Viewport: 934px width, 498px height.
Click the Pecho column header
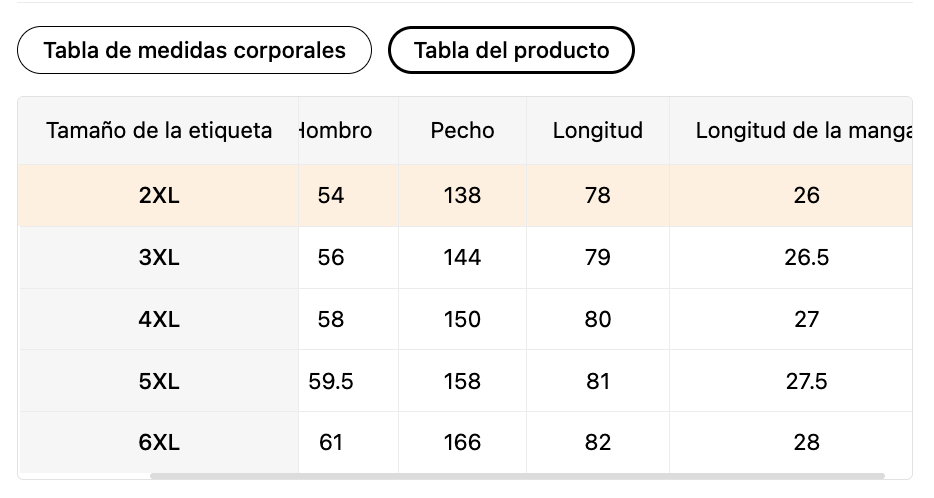462,130
